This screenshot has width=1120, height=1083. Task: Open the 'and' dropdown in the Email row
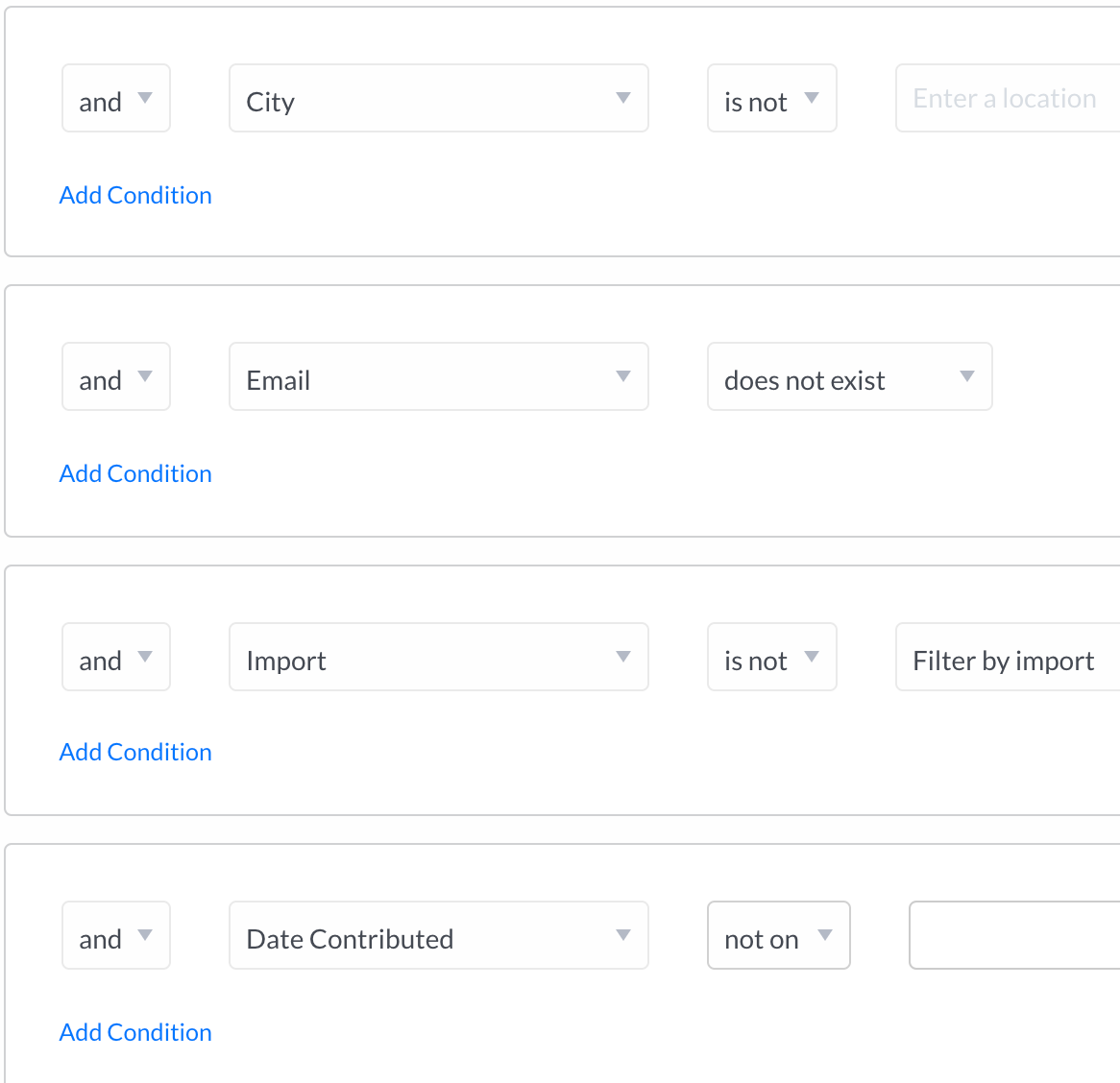(x=115, y=376)
